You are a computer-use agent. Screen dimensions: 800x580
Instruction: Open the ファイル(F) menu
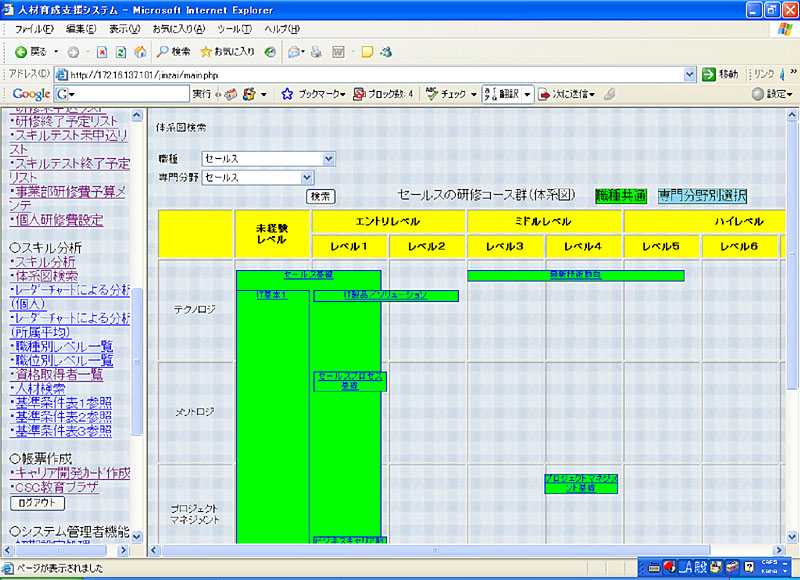click(x=34, y=29)
